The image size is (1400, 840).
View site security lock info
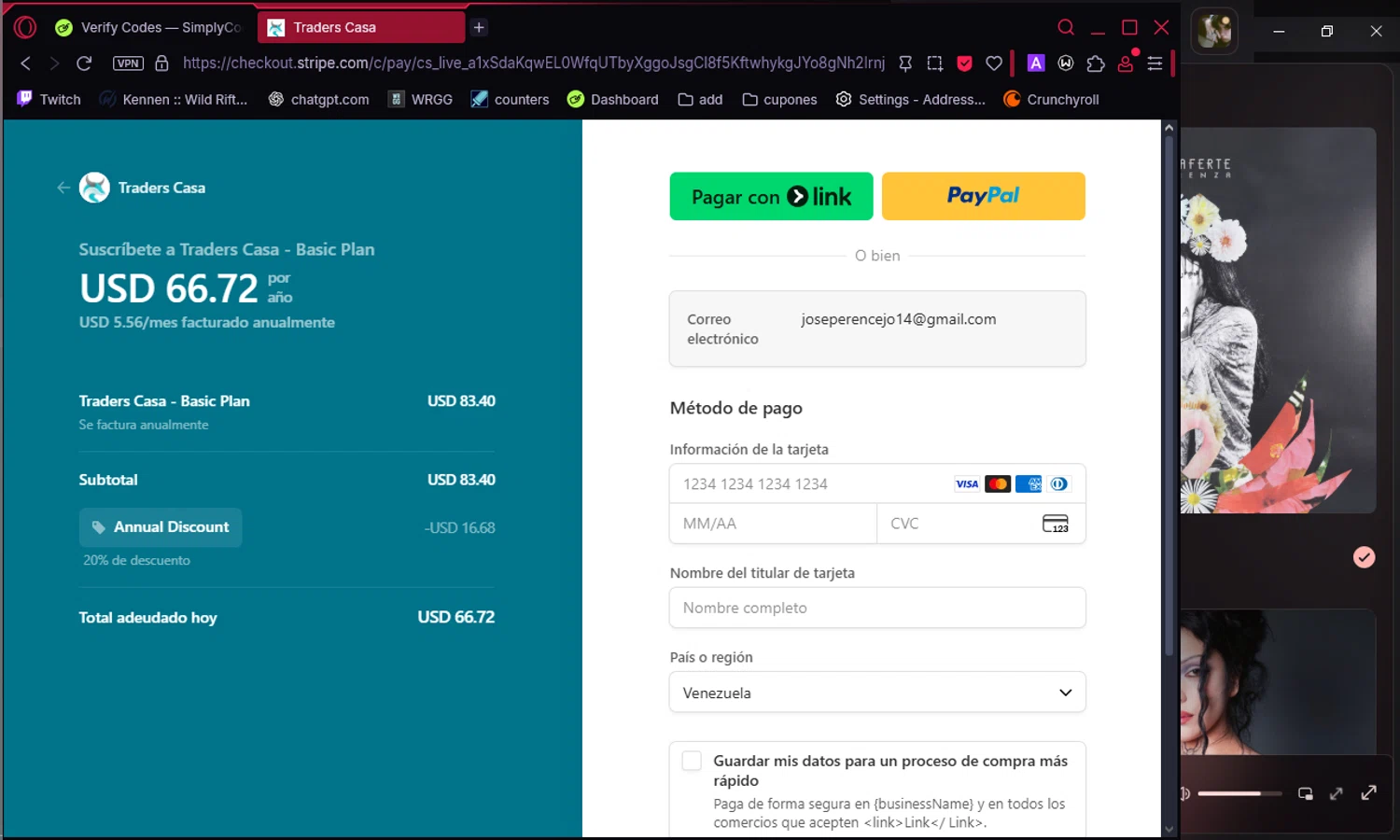click(161, 63)
